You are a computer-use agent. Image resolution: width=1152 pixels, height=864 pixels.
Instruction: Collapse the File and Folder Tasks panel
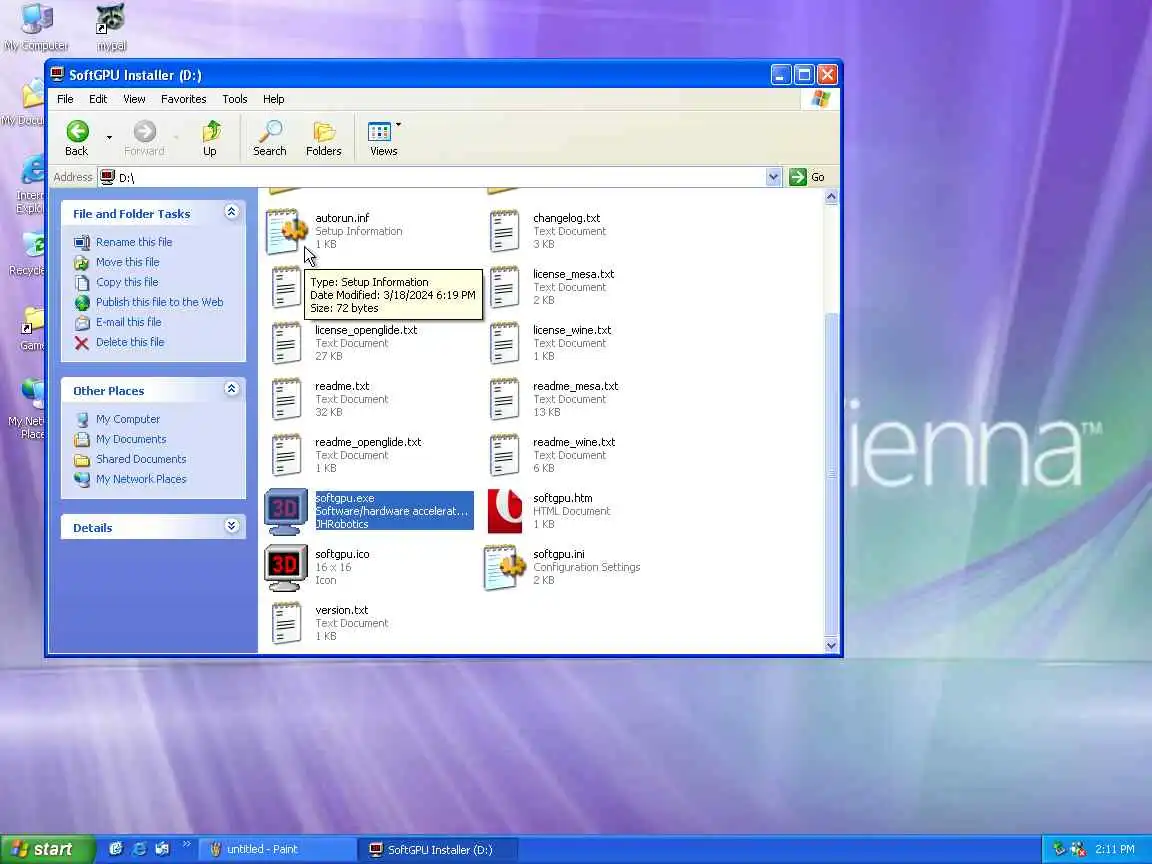(231, 212)
